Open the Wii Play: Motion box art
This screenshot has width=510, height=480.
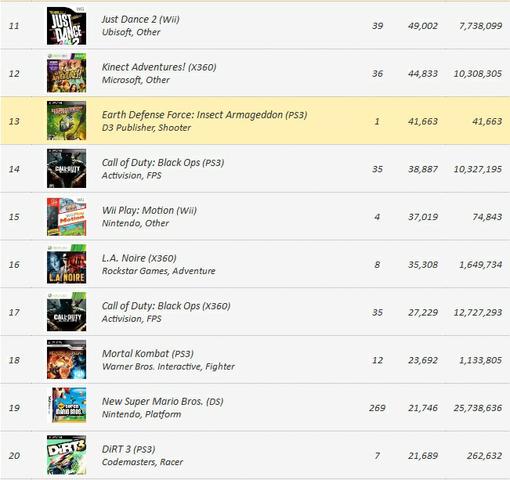pyautogui.click(x=66, y=216)
